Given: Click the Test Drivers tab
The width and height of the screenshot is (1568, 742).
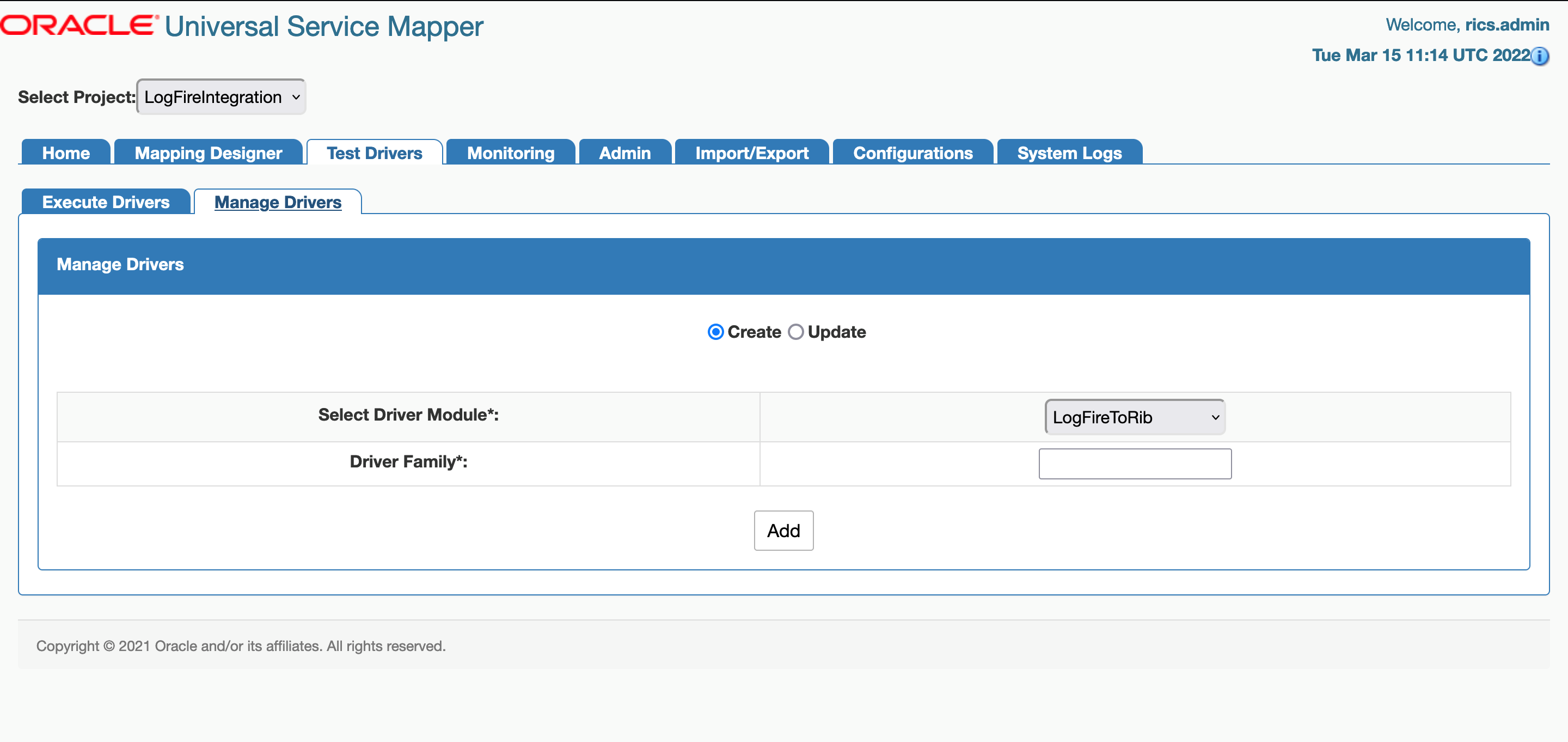Looking at the screenshot, I should click(x=373, y=153).
